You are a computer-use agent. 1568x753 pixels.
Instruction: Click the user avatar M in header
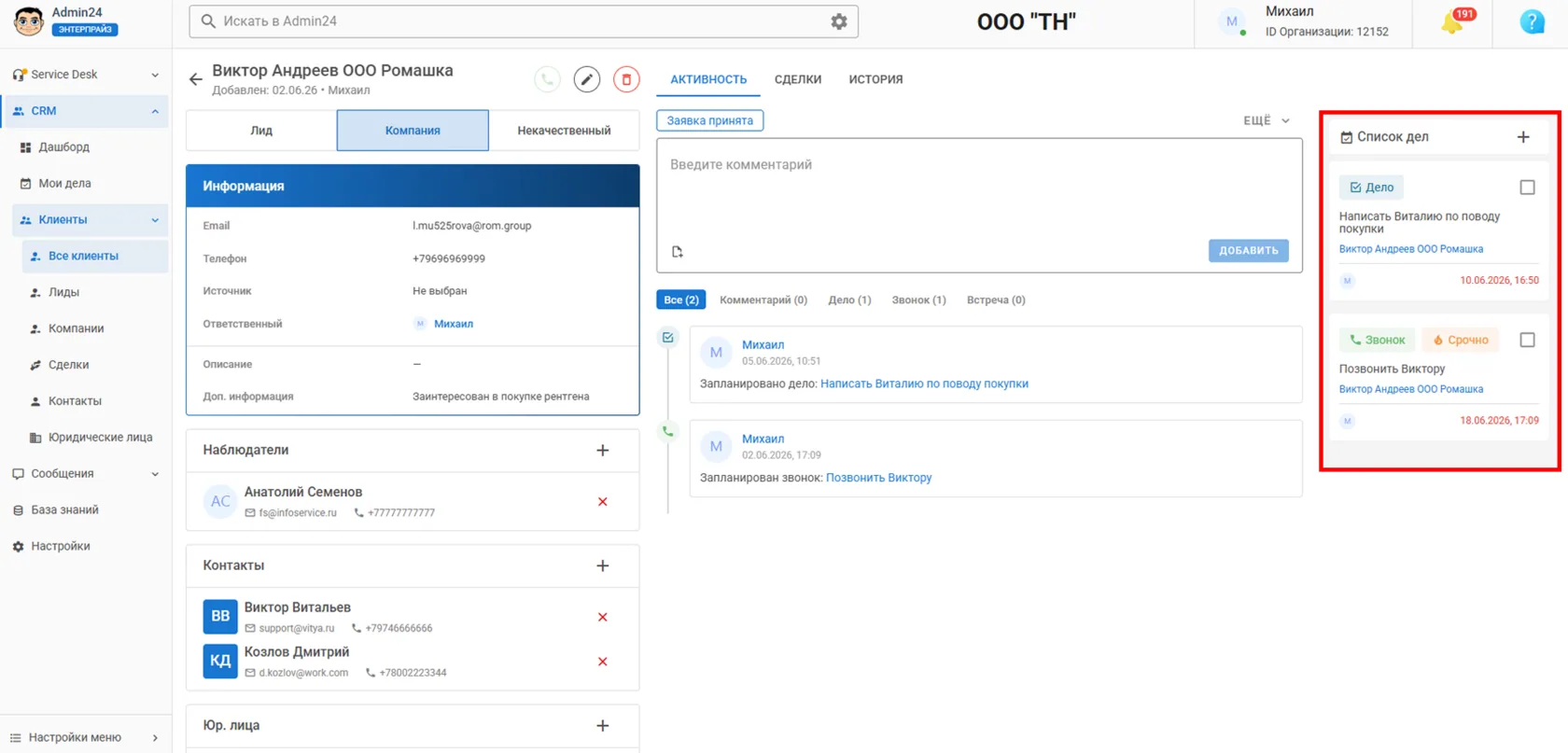(x=1232, y=21)
